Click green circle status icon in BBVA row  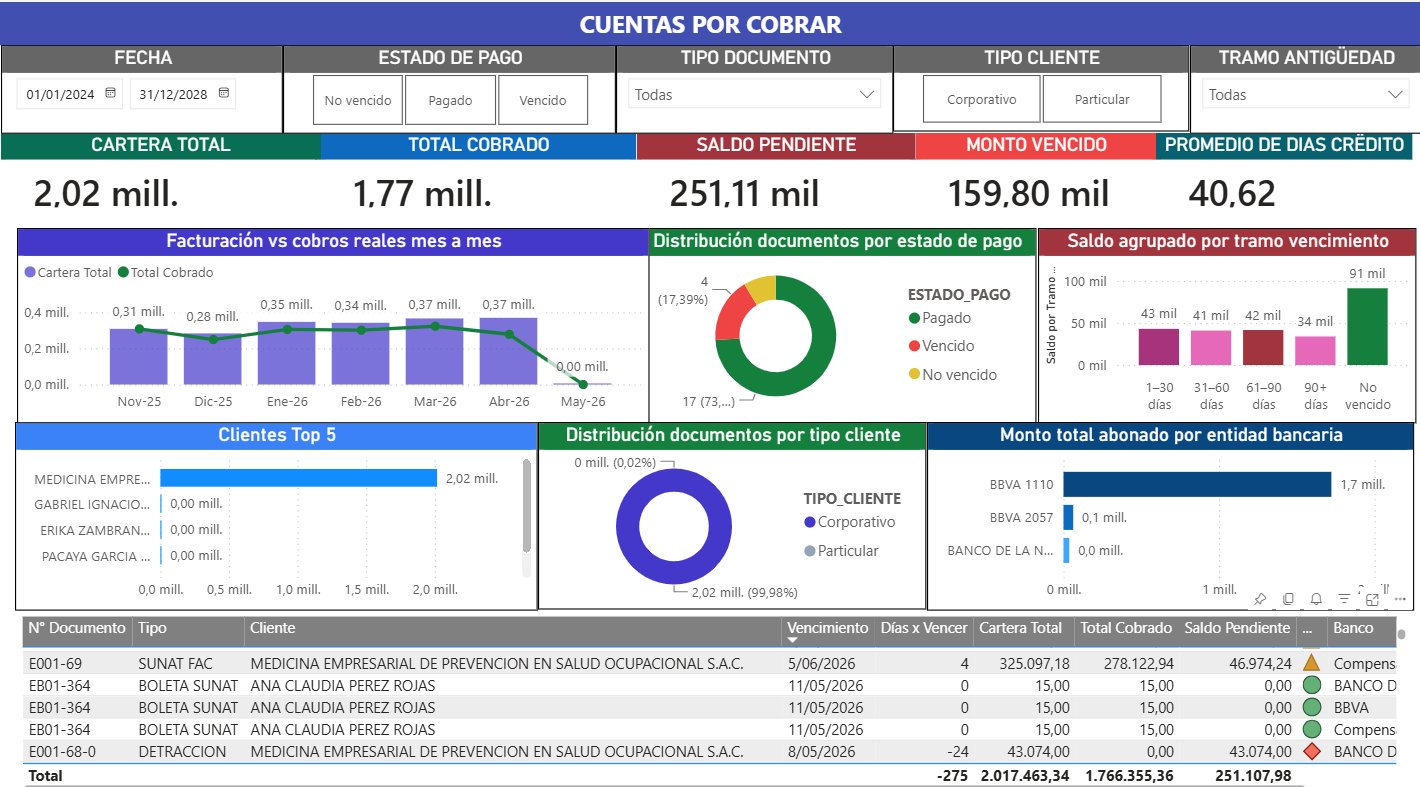[x=1312, y=707]
